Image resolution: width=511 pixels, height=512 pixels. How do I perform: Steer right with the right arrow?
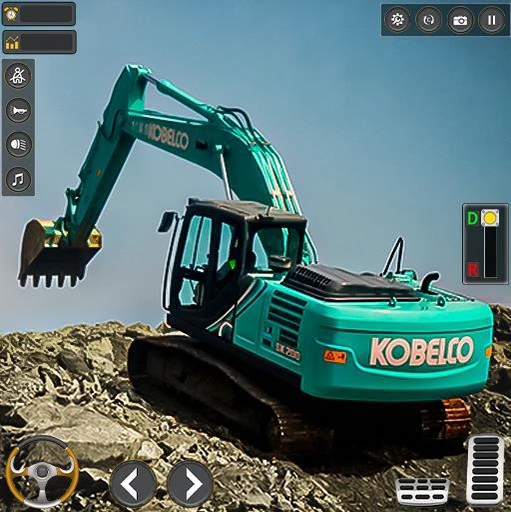click(190, 483)
